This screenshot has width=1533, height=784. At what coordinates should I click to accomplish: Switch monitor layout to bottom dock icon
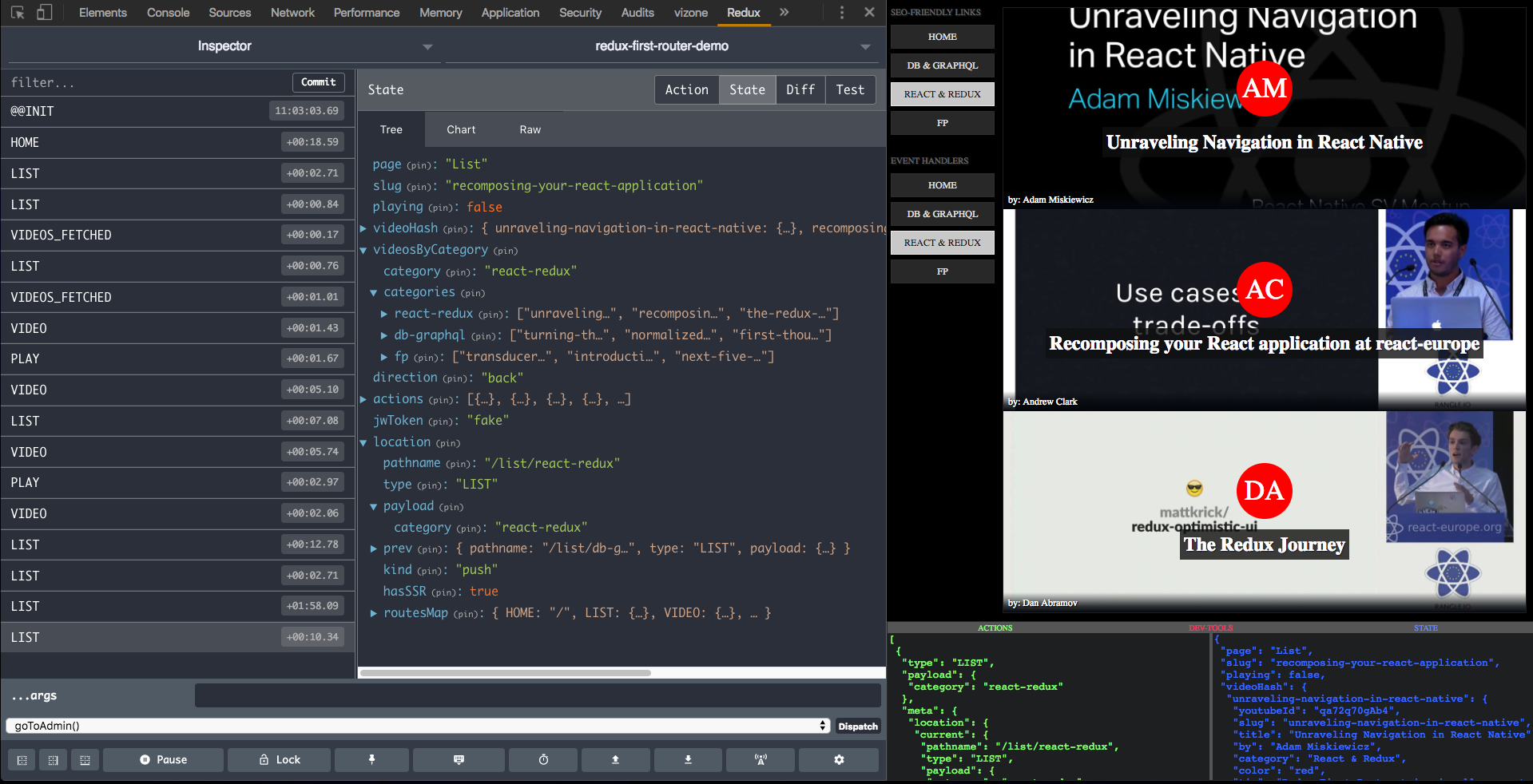click(x=85, y=760)
